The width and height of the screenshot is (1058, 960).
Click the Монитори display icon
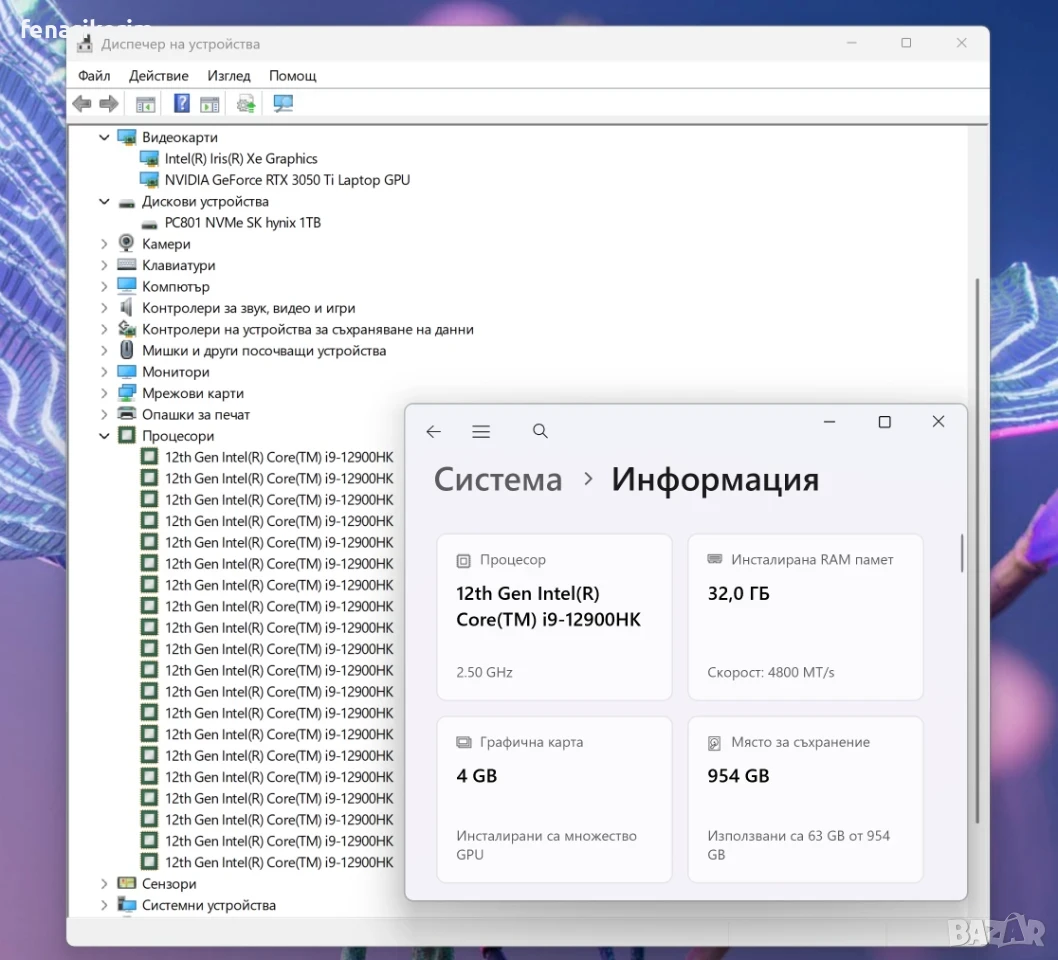(126, 372)
